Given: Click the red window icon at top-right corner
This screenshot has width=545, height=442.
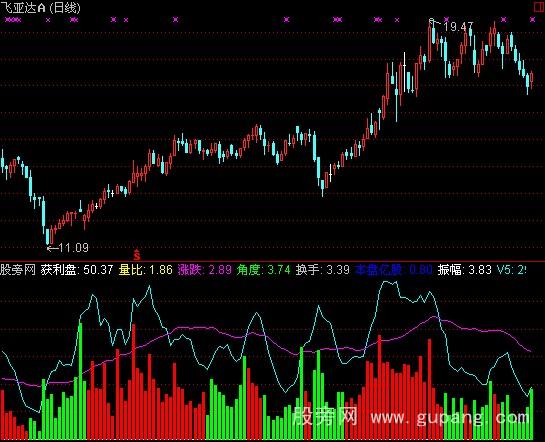Looking at the screenshot, I should [539, 8].
